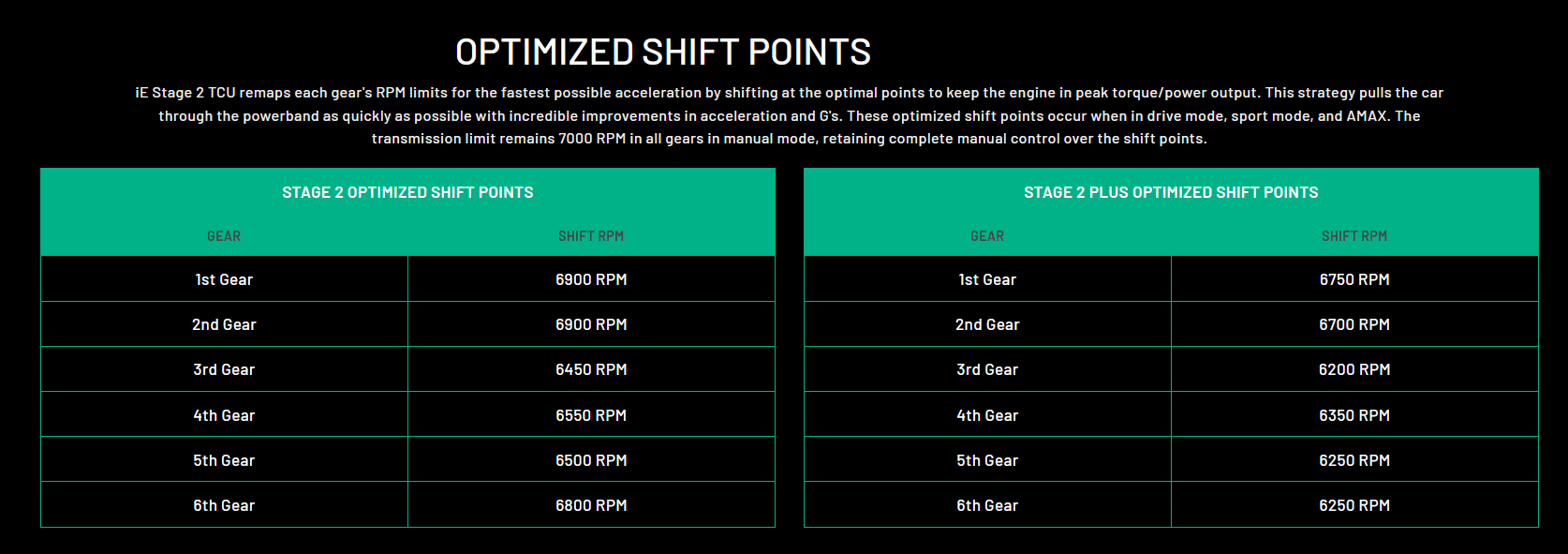This screenshot has height=554, width=1568.
Task: Select the 6500 RPM value cell
Action: (x=591, y=460)
